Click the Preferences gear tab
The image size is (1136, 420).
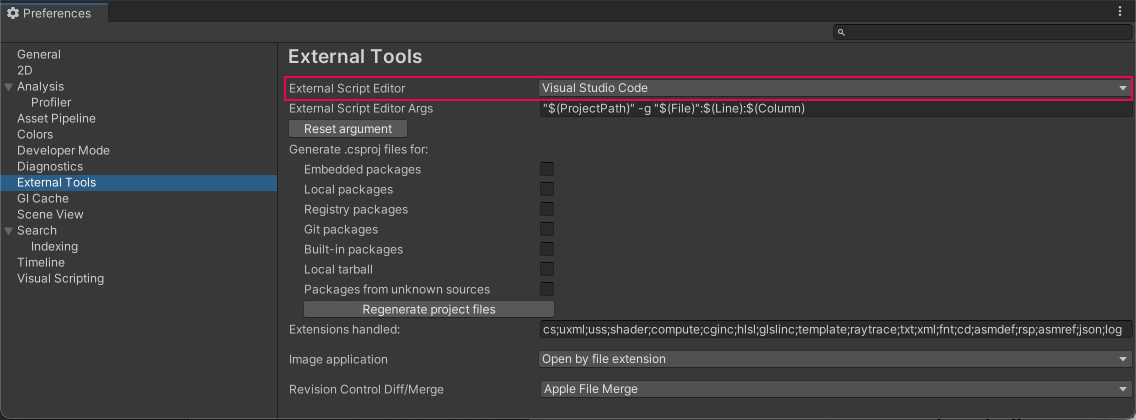coord(50,13)
